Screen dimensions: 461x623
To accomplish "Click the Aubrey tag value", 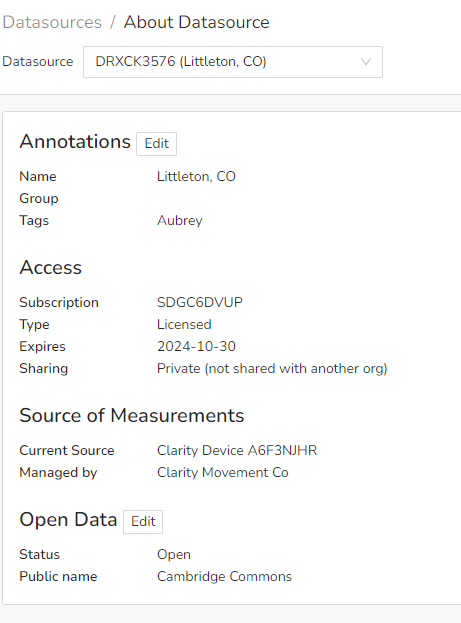I will pyautogui.click(x=180, y=221).
